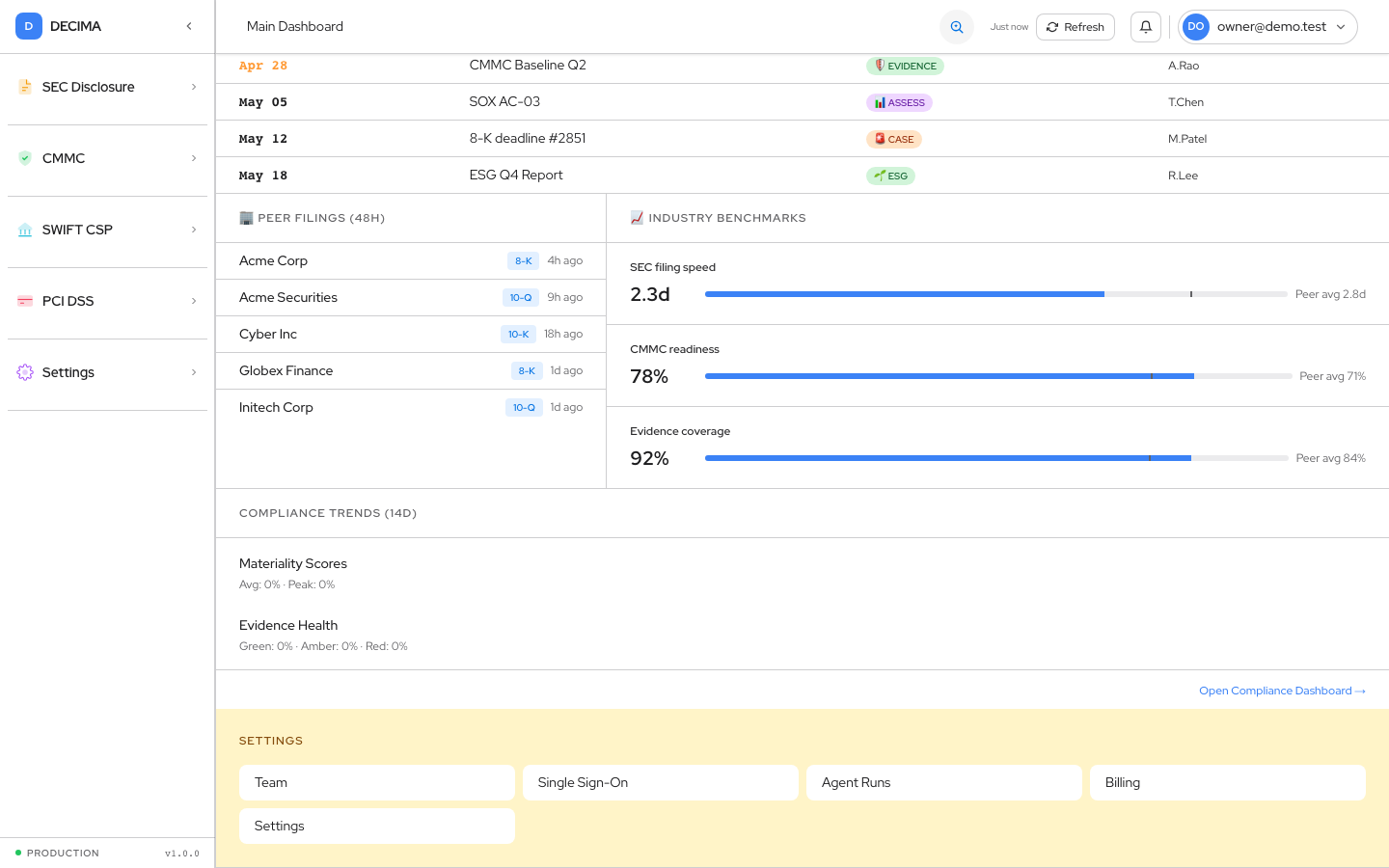Open the Team settings card

[x=377, y=783]
